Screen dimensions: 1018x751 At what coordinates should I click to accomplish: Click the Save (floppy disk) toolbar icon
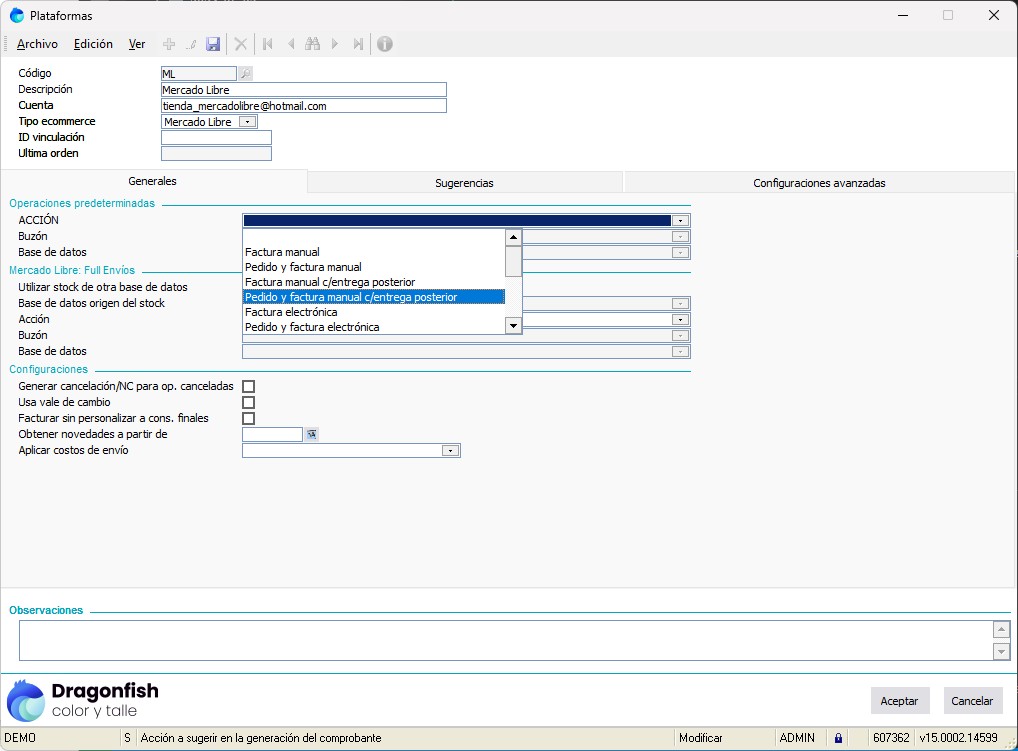click(213, 44)
